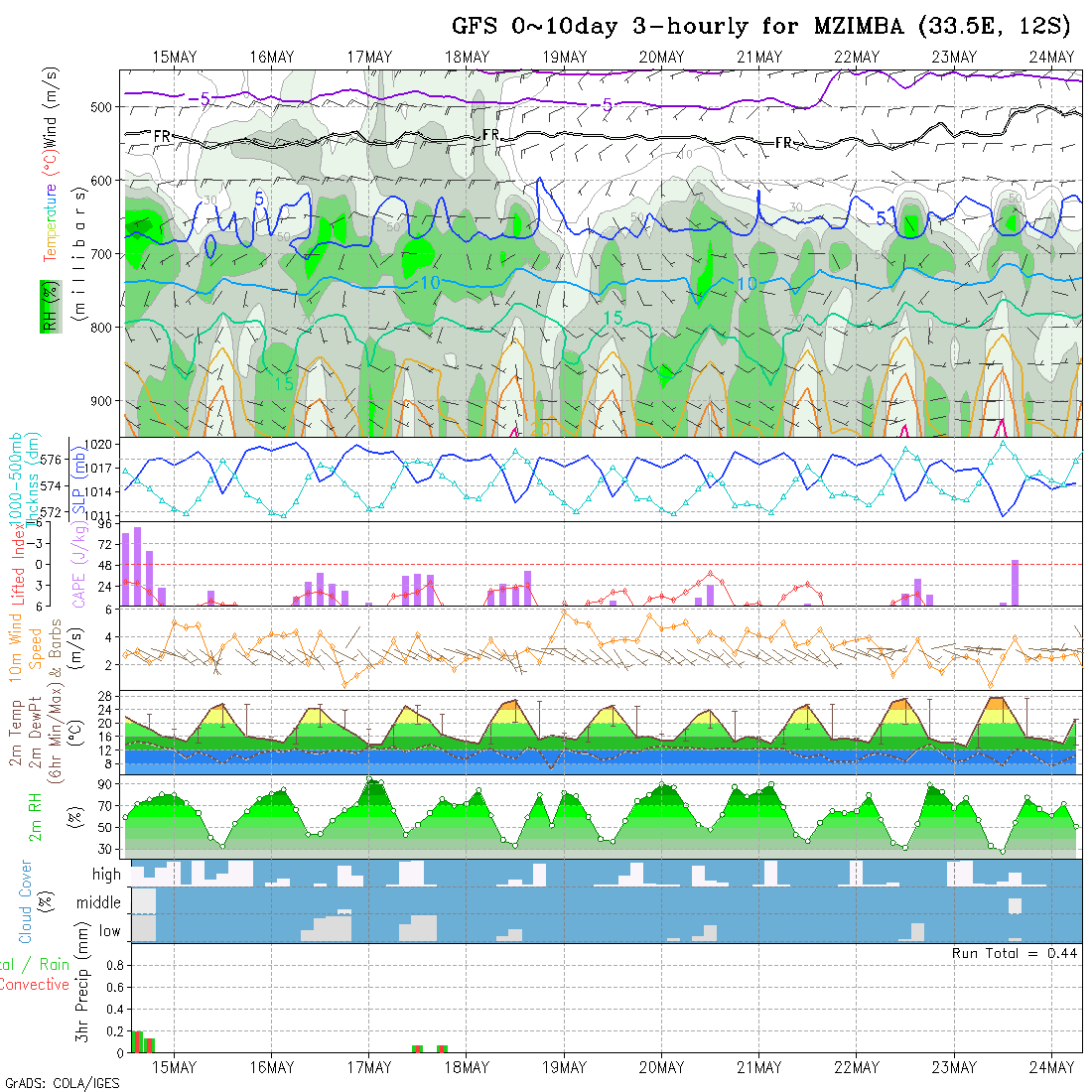Screen dimensions: 1092x1092
Task: Click the 'Wind (m/s)' axis legend label
Action: [x=51, y=107]
